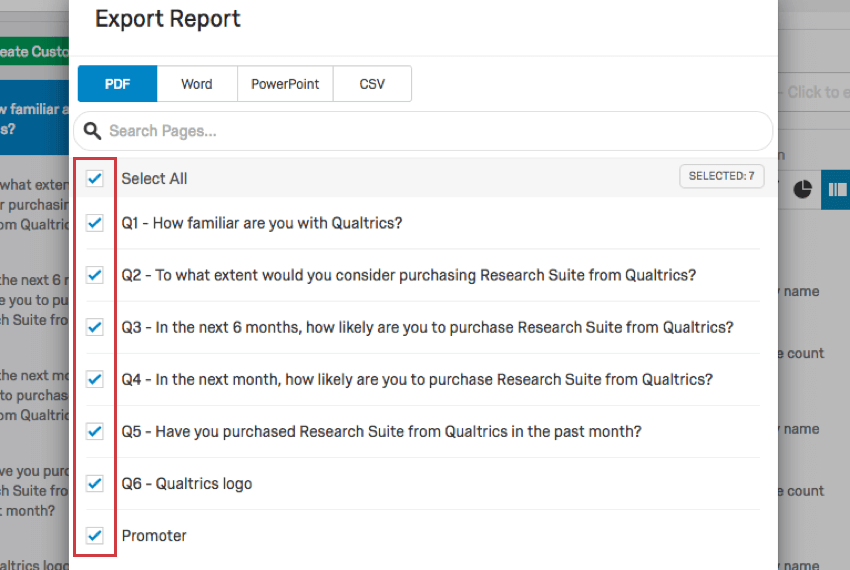The image size is (850, 570).
Task: Select the bar chart visualization icon
Action: (x=836, y=188)
